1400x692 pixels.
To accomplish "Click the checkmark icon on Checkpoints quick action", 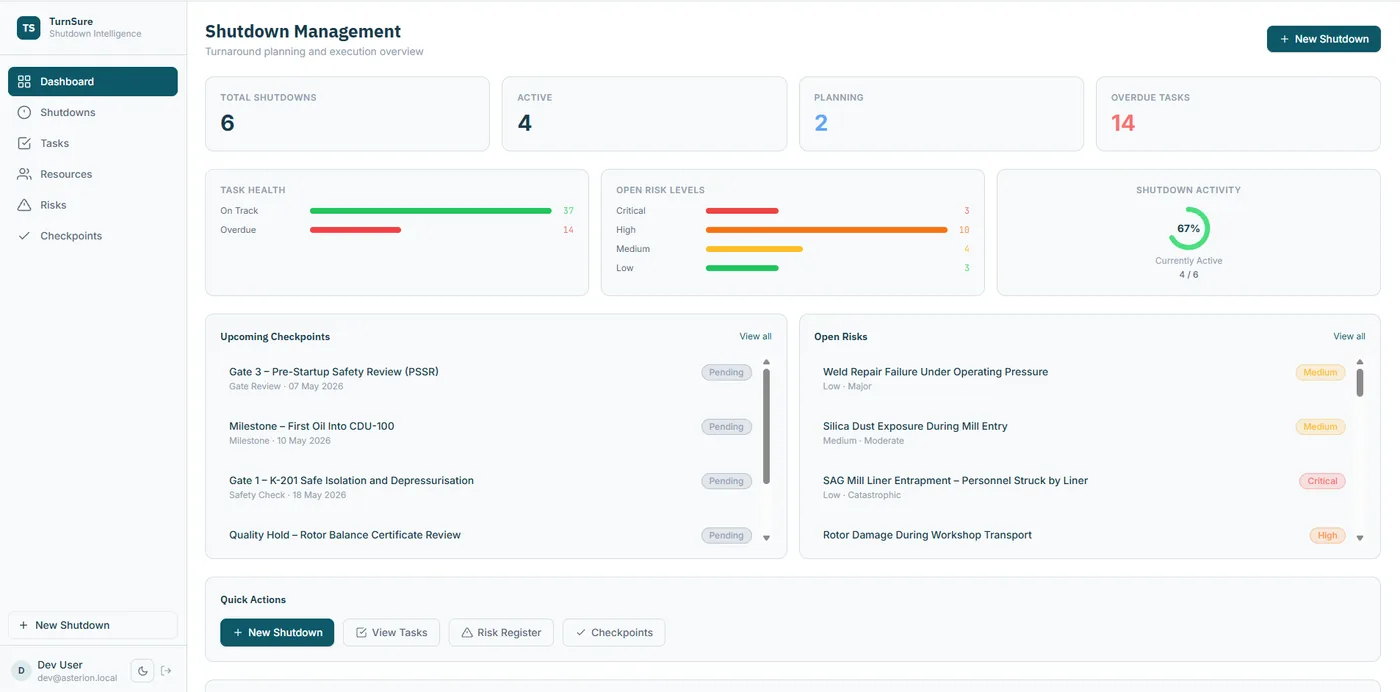I will tap(580, 633).
